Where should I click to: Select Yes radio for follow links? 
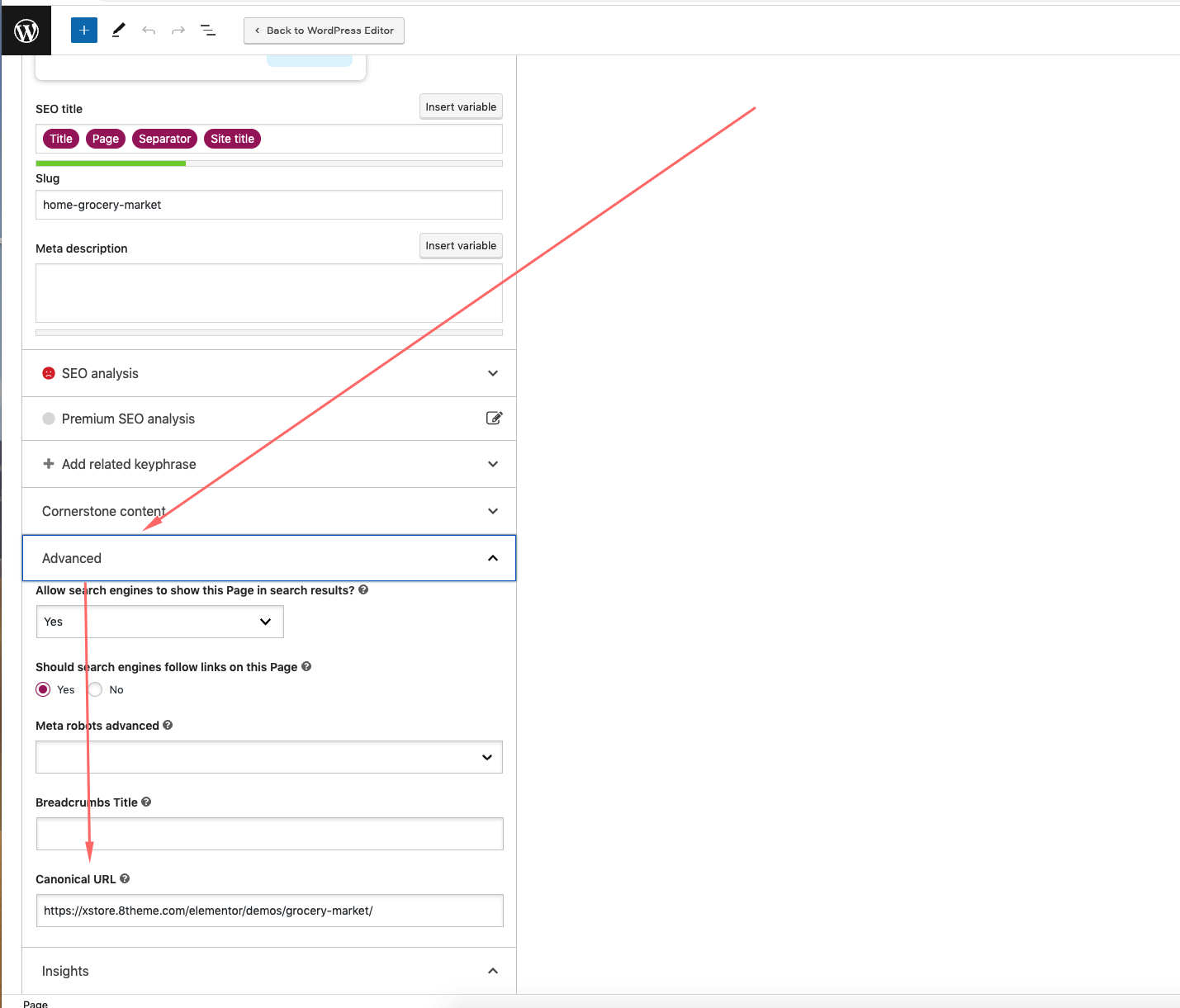[x=43, y=689]
